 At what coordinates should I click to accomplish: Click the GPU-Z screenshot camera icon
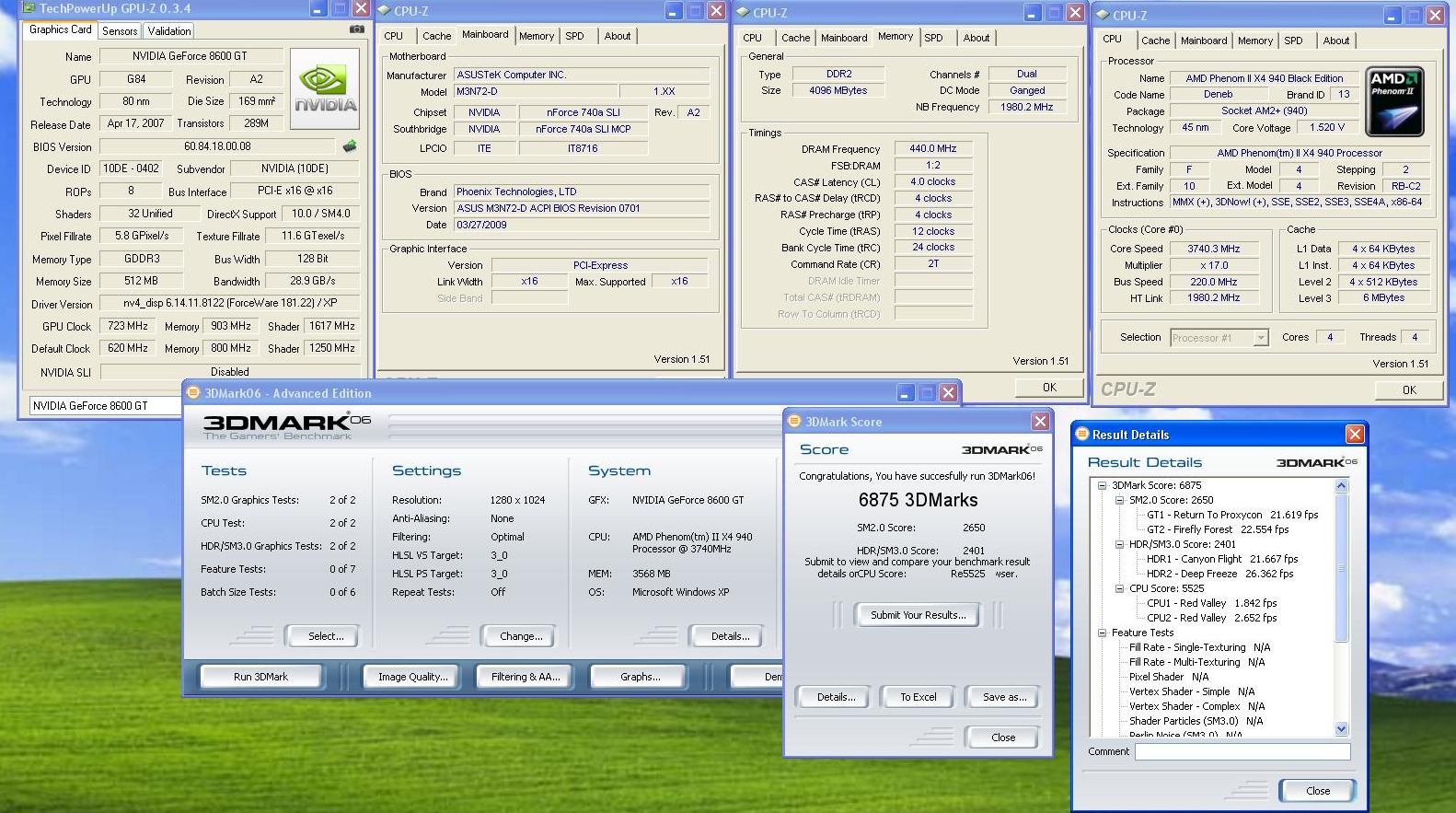[357, 29]
